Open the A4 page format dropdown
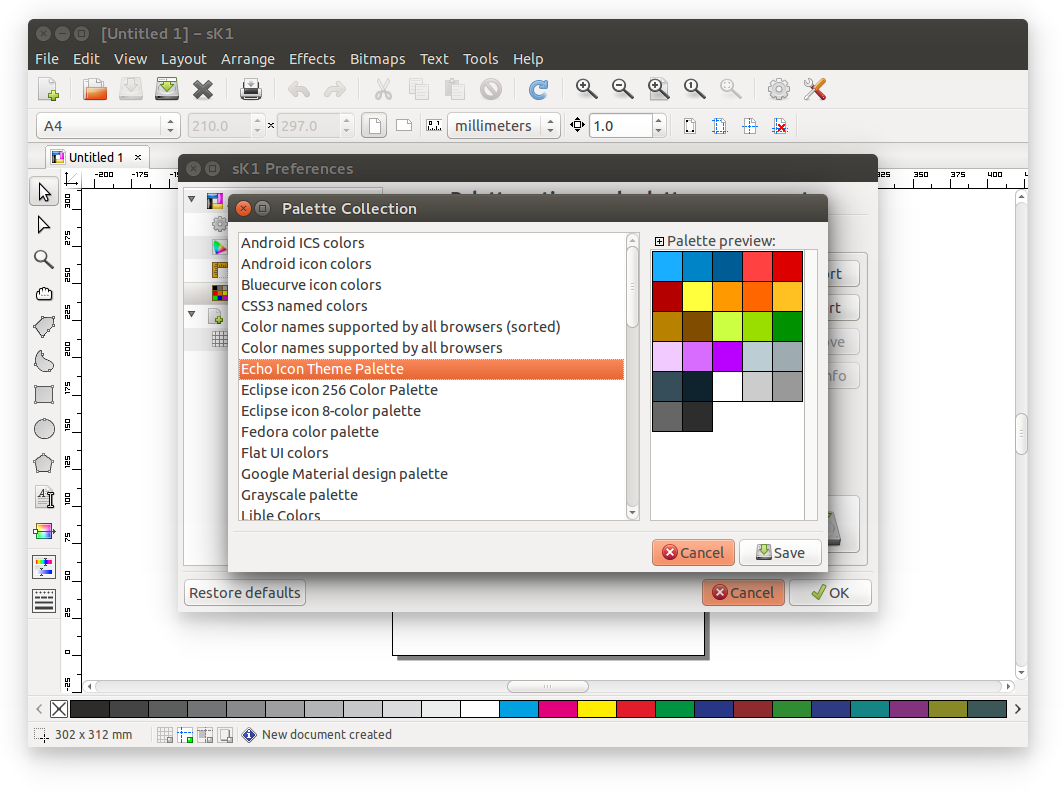Screen dimensions: 1064x792 tap(108, 126)
